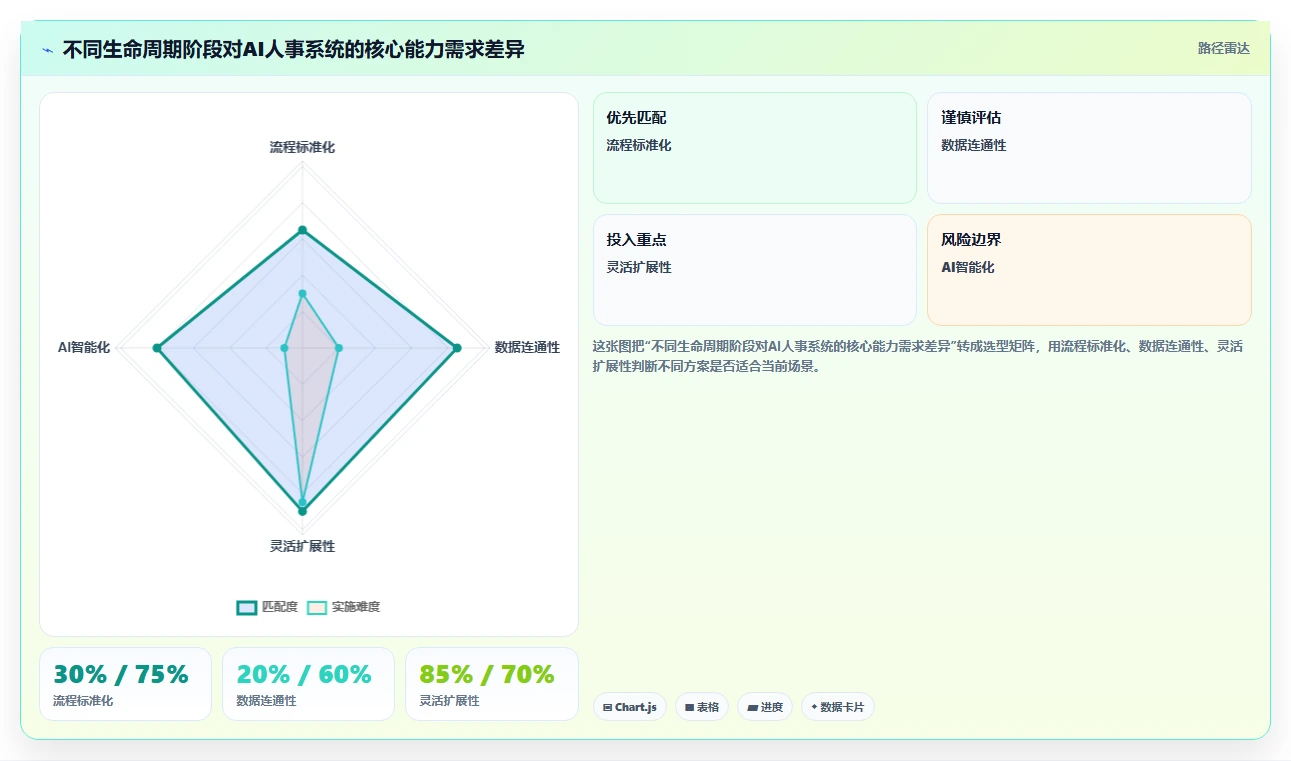The width and height of the screenshot is (1291, 761).
Task: Click 灵活扩展性 text in 投入重点 card
Action: [639, 267]
